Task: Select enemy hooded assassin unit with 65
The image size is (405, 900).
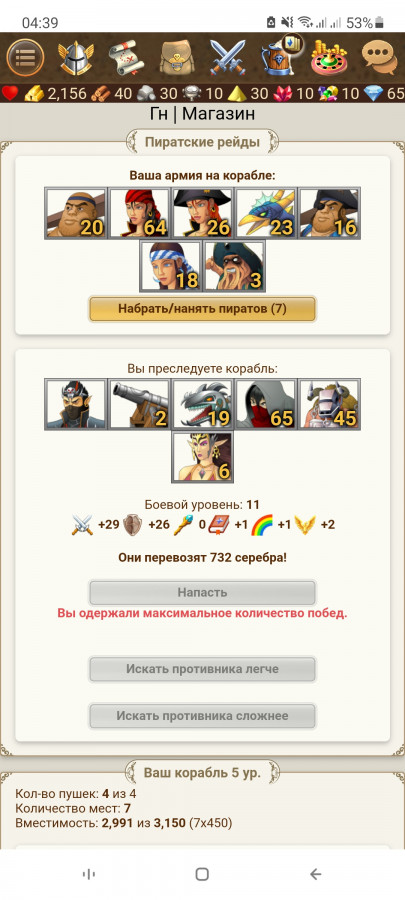Action: click(266, 404)
